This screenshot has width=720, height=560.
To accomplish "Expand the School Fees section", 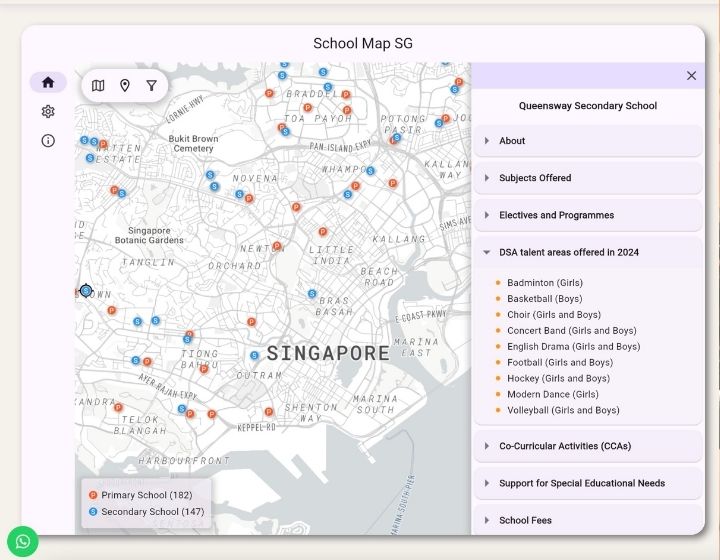I will (x=588, y=521).
